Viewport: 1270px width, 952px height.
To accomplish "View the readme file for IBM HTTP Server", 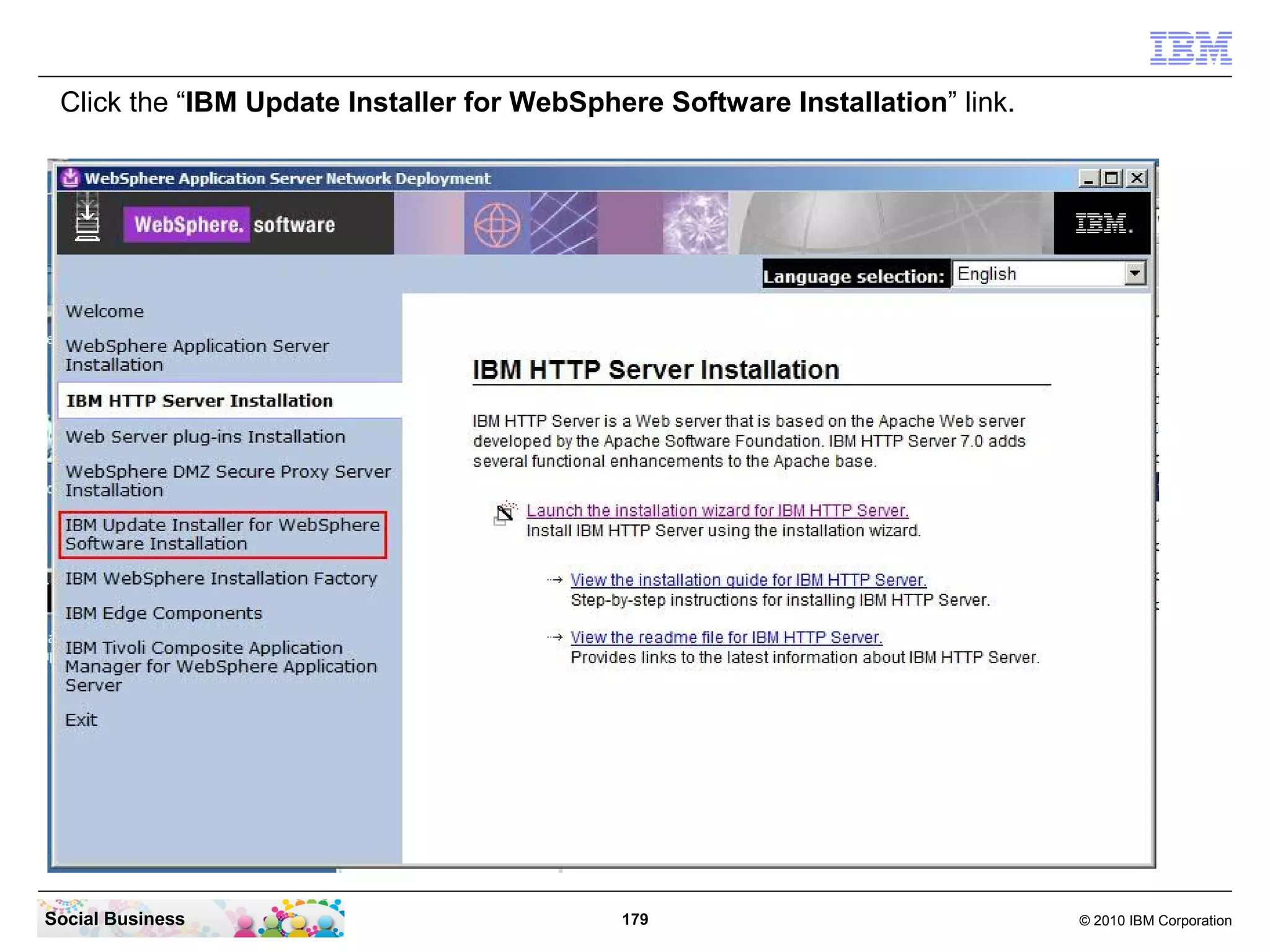I will 726,637.
